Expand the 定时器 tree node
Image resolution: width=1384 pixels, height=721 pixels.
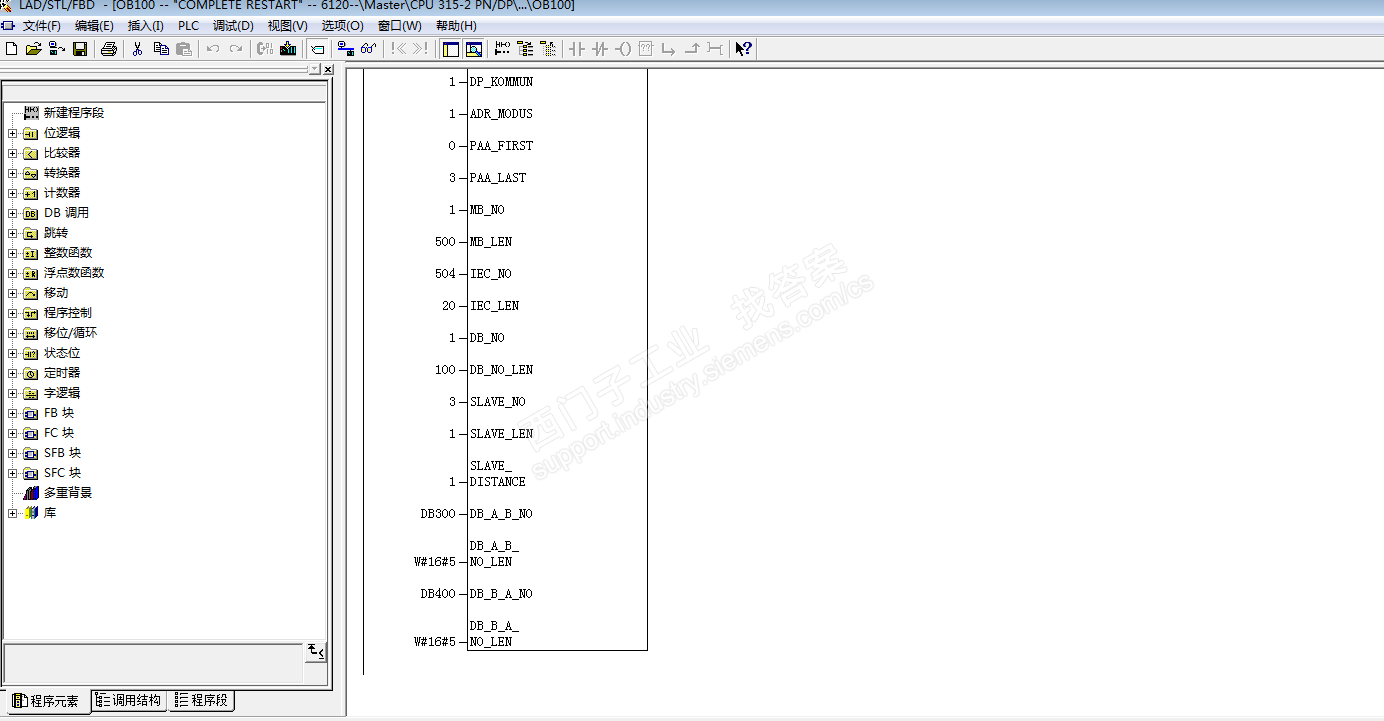[12, 373]
